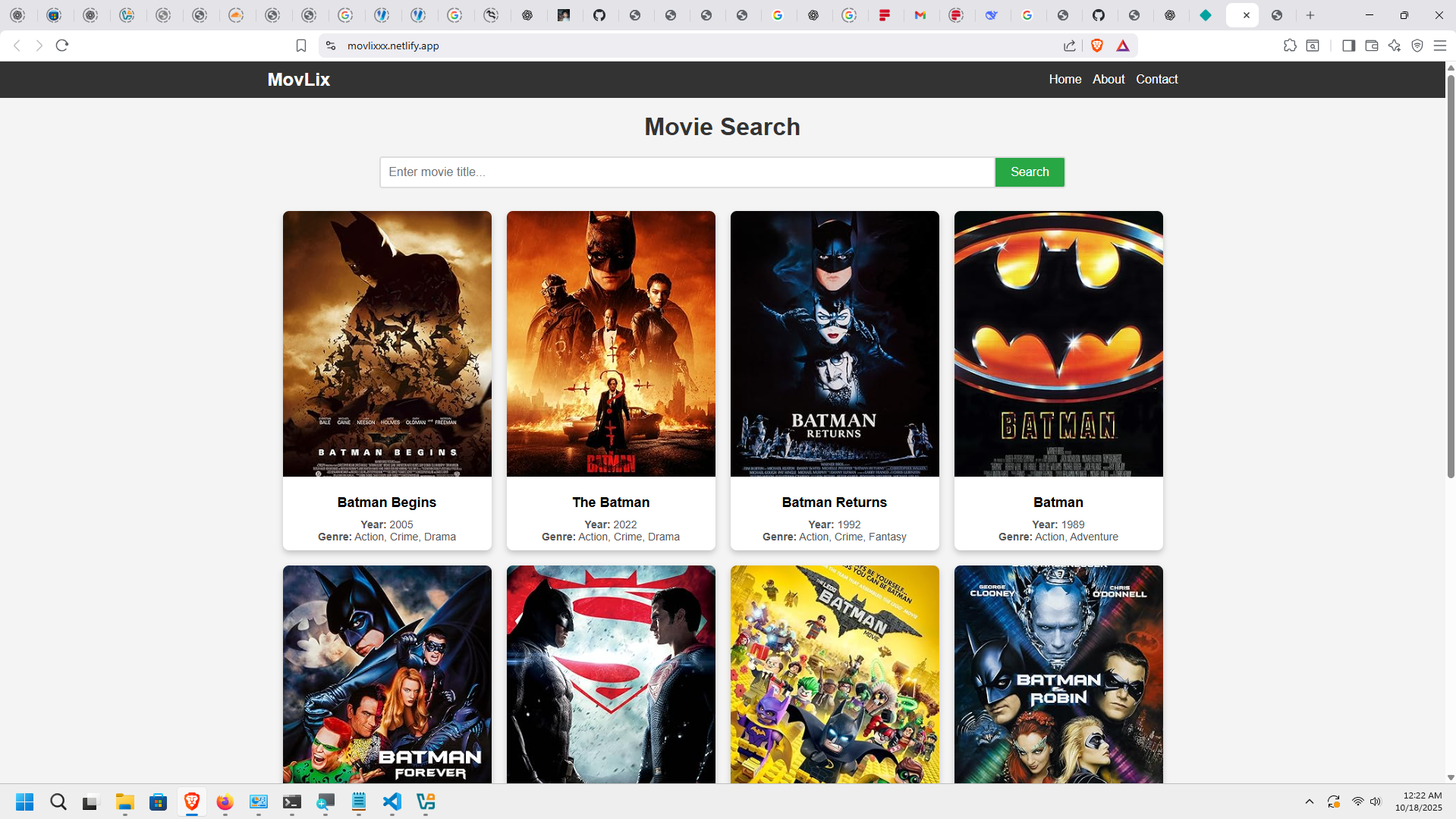Select the "The Batman" title text

point(611,502)
